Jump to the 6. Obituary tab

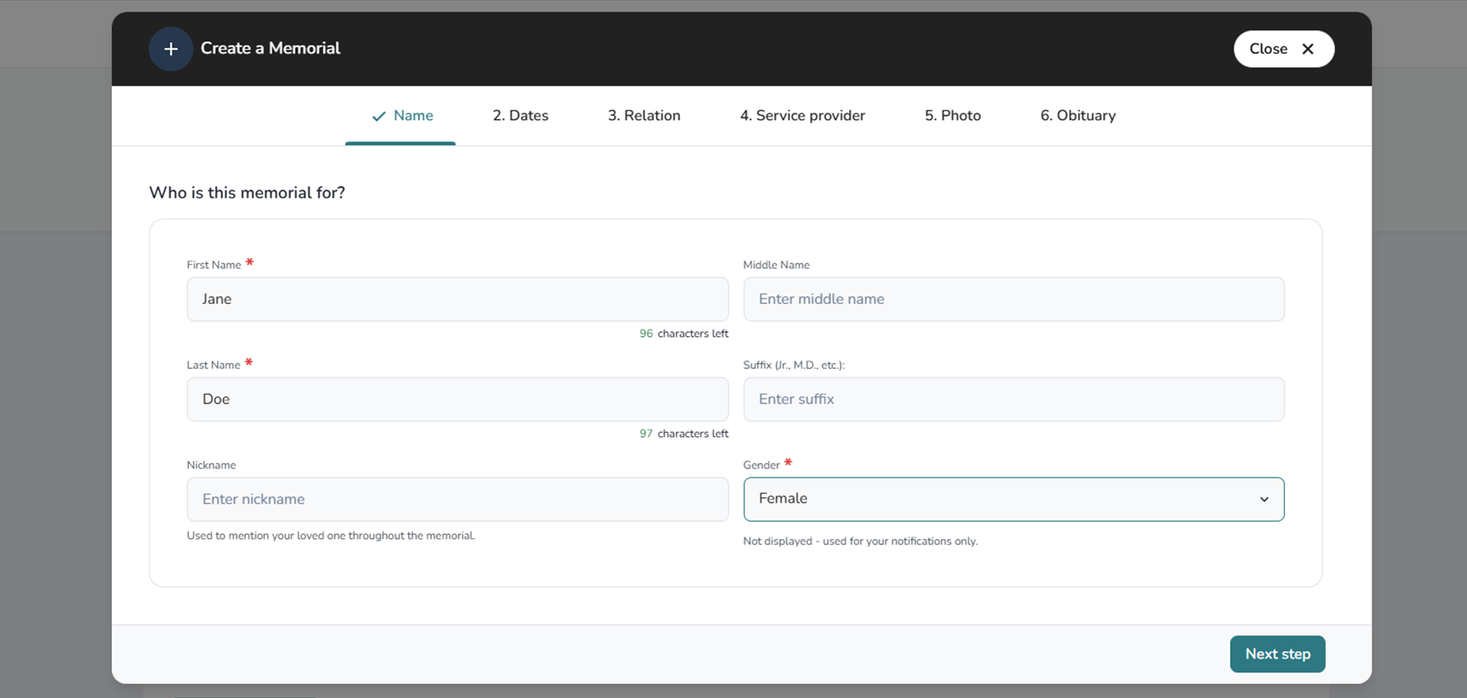pos(1077,116)
